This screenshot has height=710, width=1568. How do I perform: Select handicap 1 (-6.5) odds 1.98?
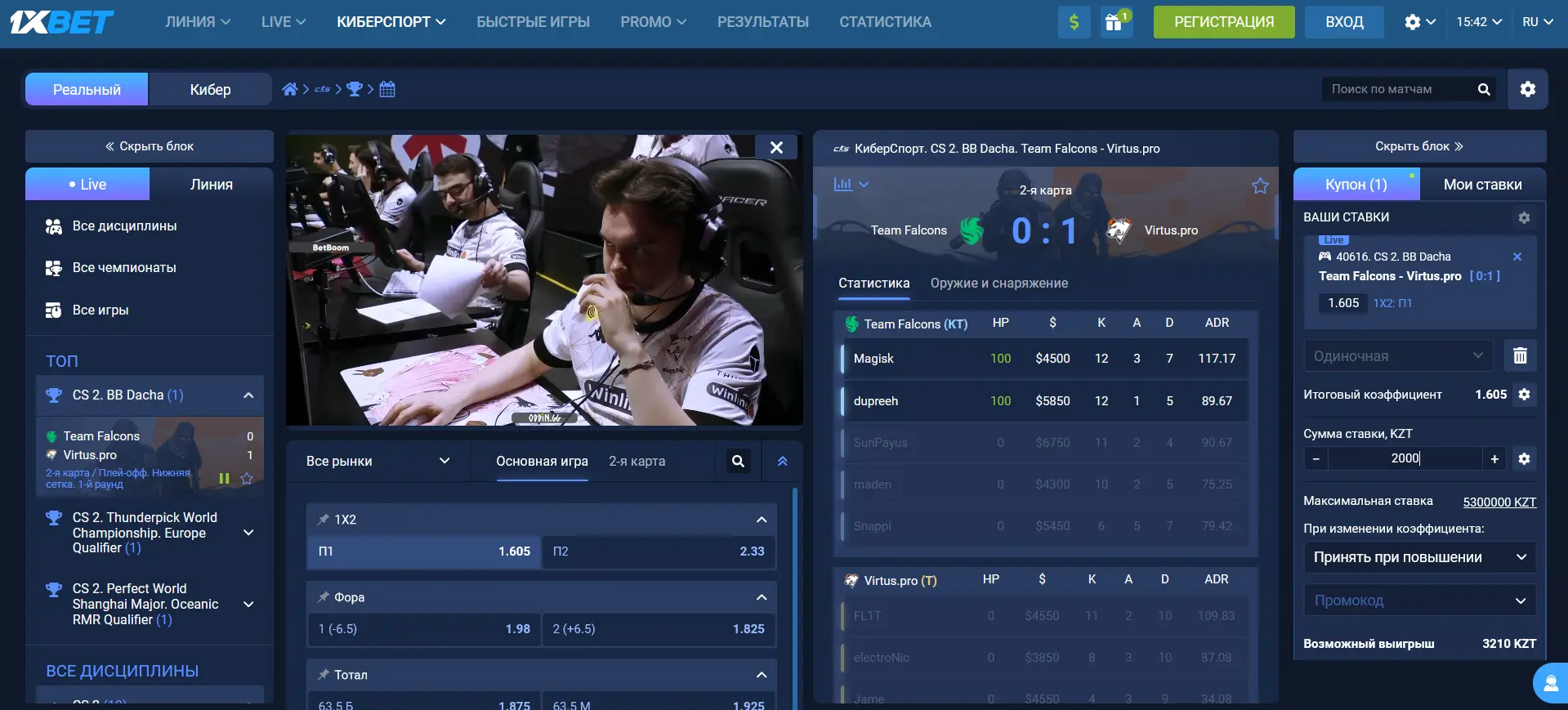click(424, 629)
